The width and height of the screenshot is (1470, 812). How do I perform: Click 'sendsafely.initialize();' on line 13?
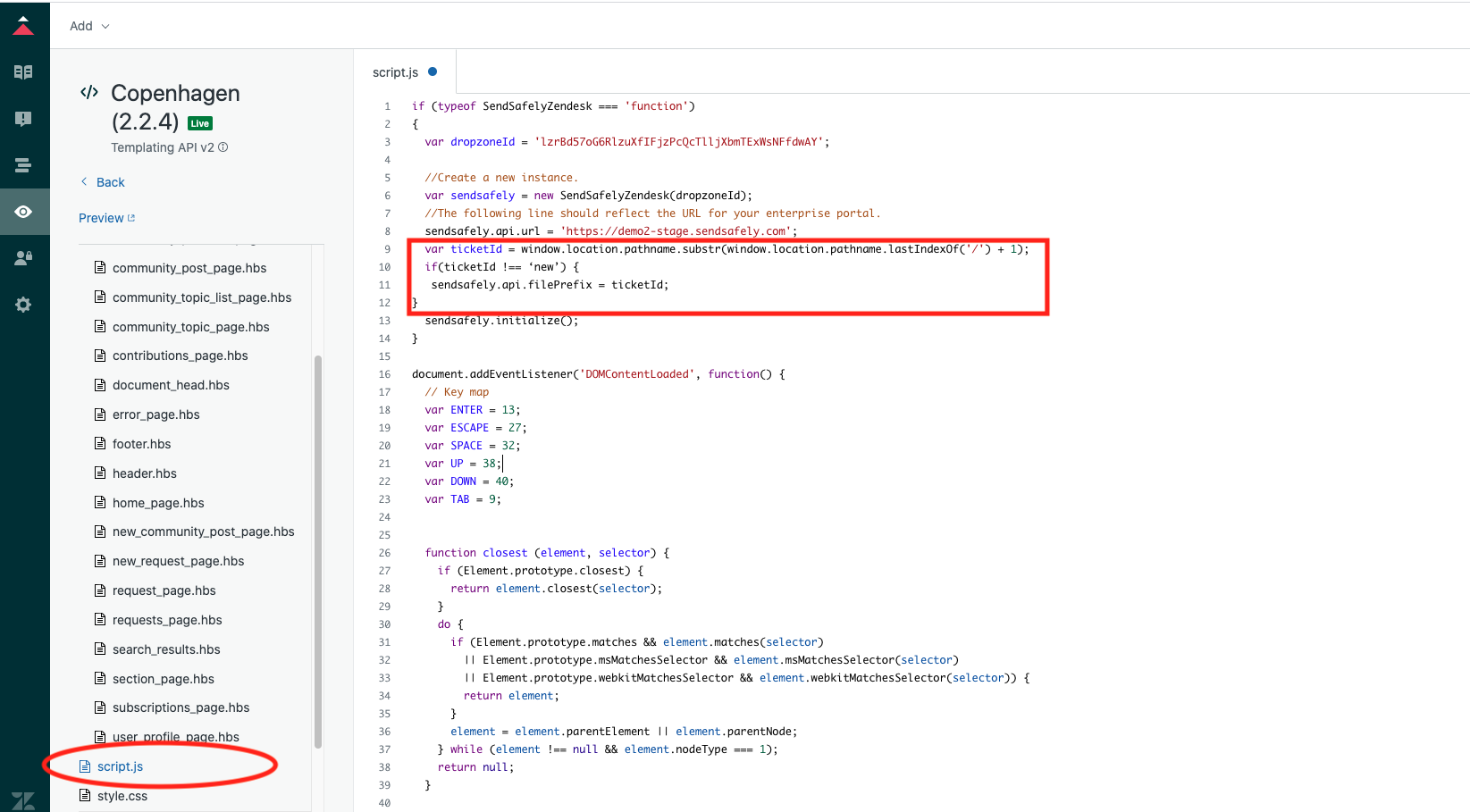(x=501, y=321)
